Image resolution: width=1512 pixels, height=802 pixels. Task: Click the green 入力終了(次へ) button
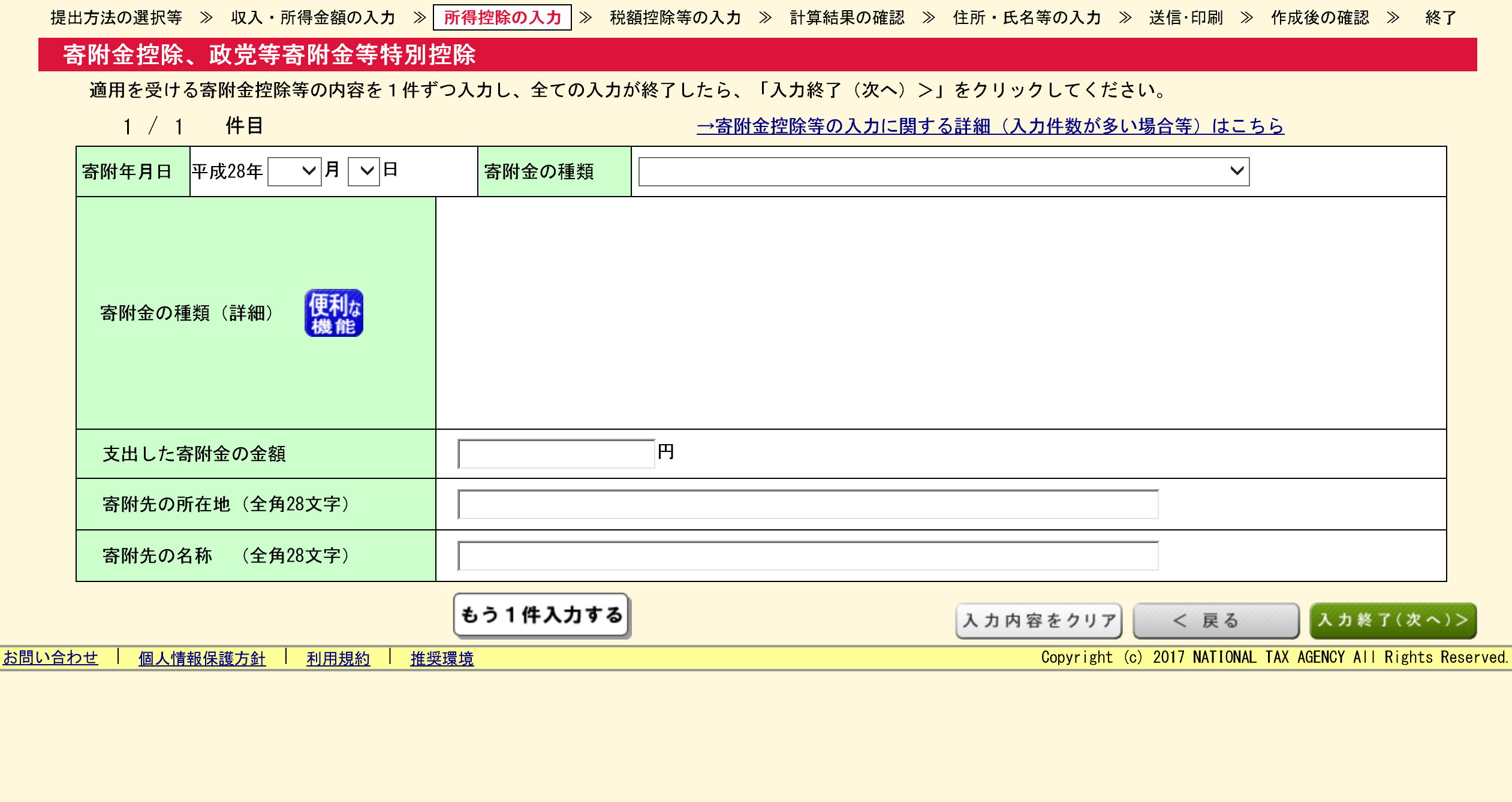point(1393,620)
